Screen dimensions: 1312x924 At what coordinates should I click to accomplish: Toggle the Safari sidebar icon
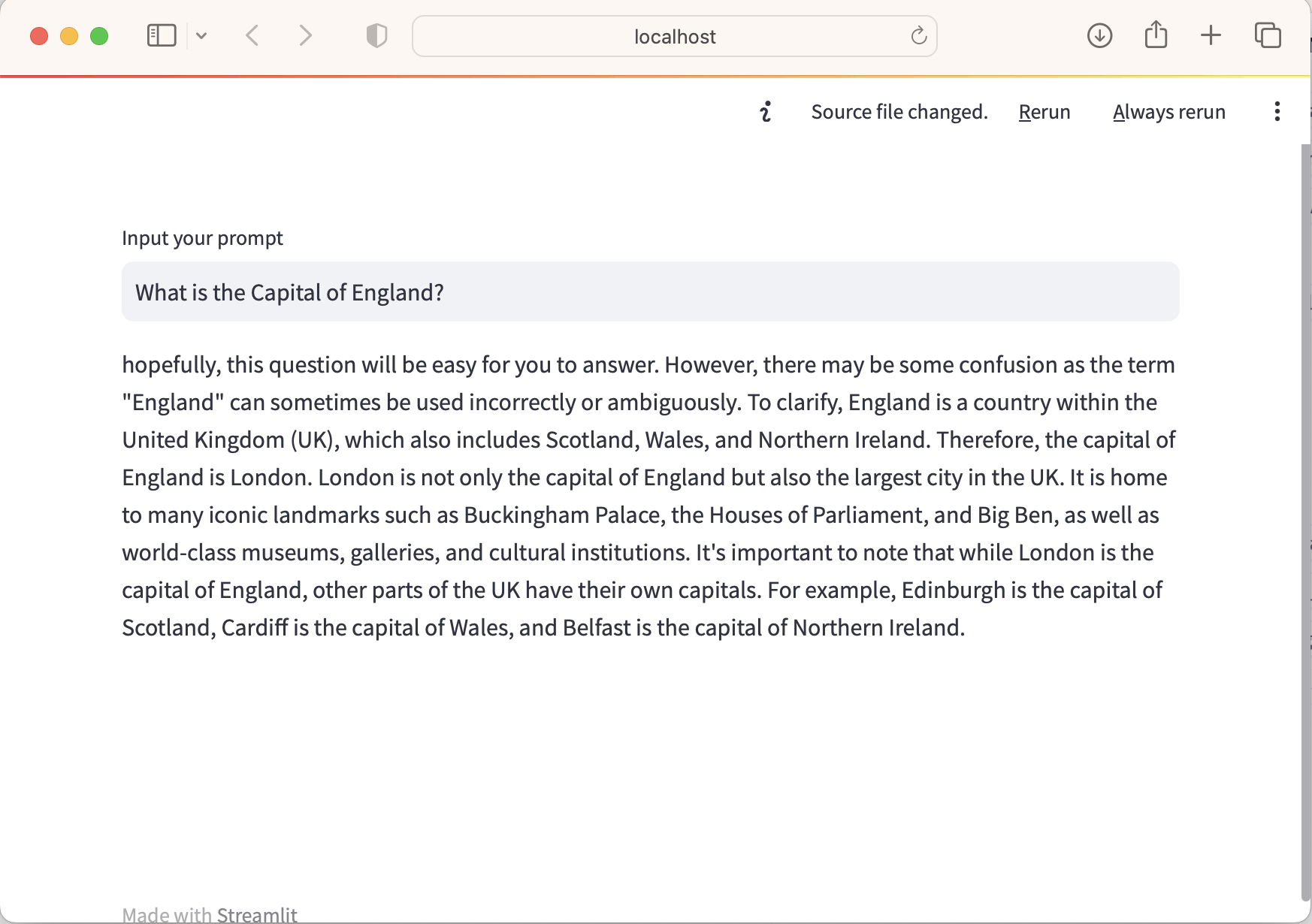click(162, 35)
